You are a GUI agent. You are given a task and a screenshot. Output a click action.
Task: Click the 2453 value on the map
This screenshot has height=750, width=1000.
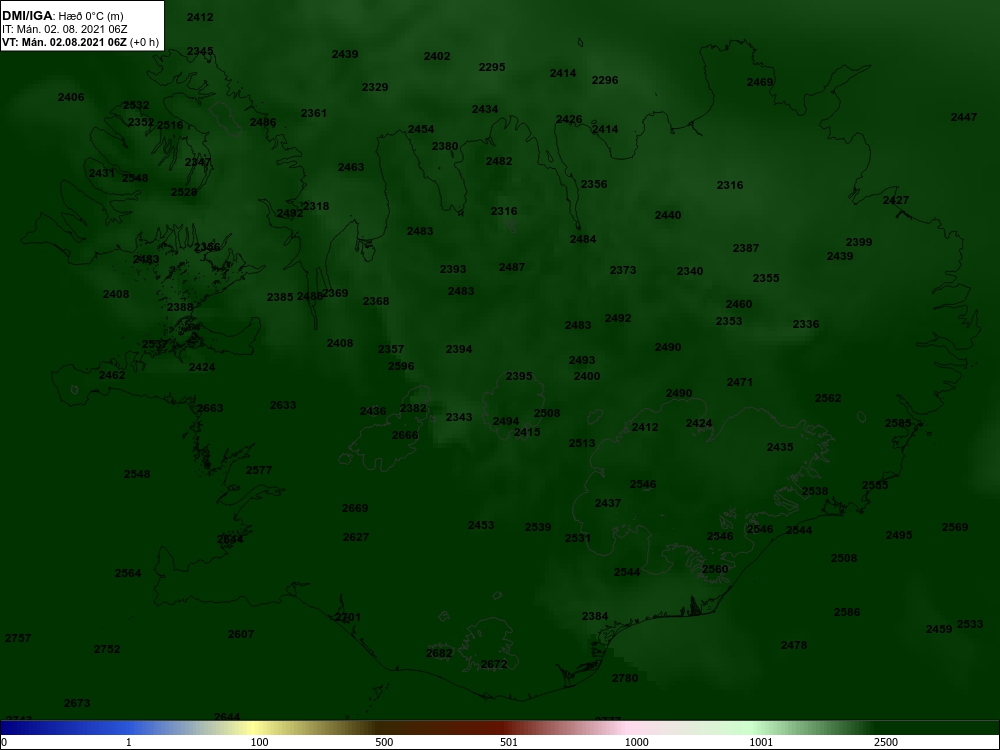481,525
